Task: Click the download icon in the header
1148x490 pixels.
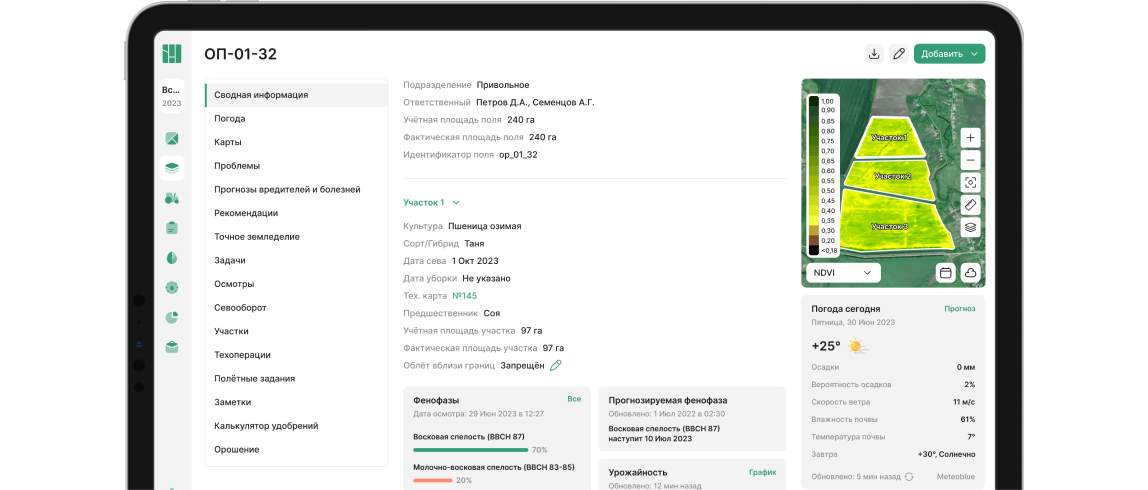Action: click(874, 54)
